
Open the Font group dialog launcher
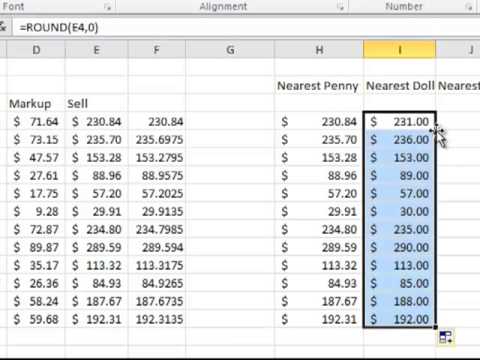point(108,7)
